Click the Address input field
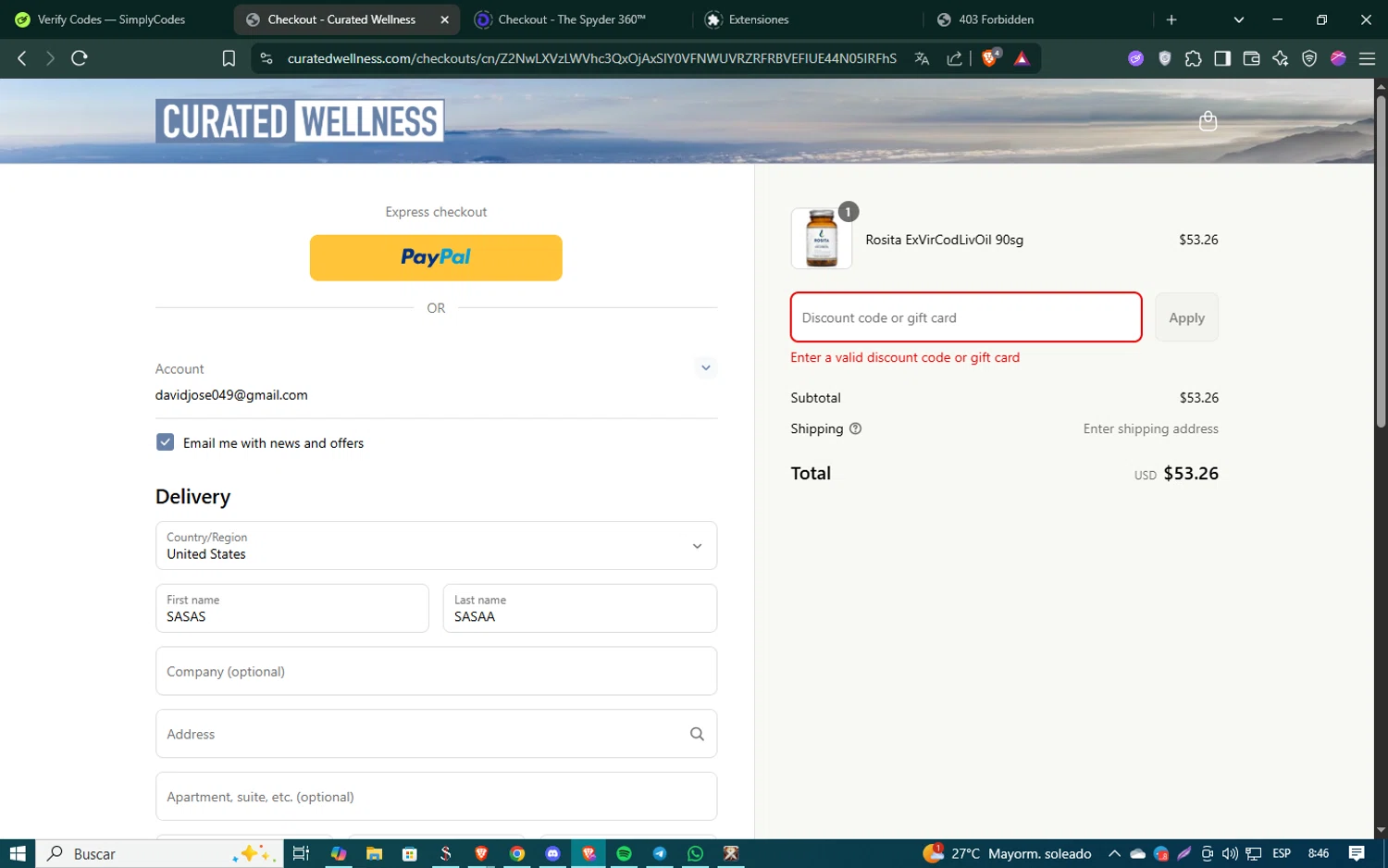This screenshot has width=1388, height=868. pyautogui.click(x=436, y=734)
